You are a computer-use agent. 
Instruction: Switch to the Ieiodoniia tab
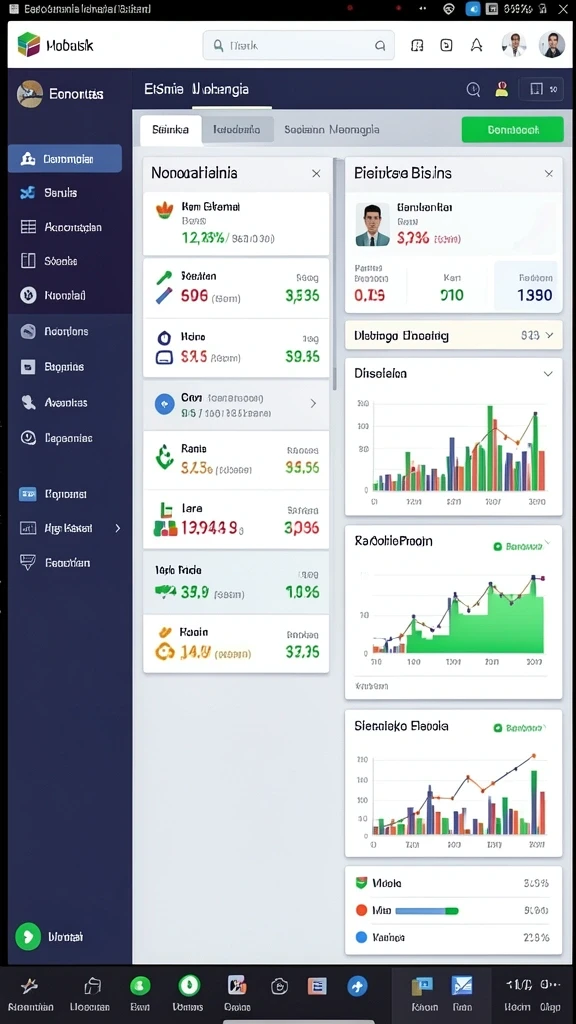237,129
